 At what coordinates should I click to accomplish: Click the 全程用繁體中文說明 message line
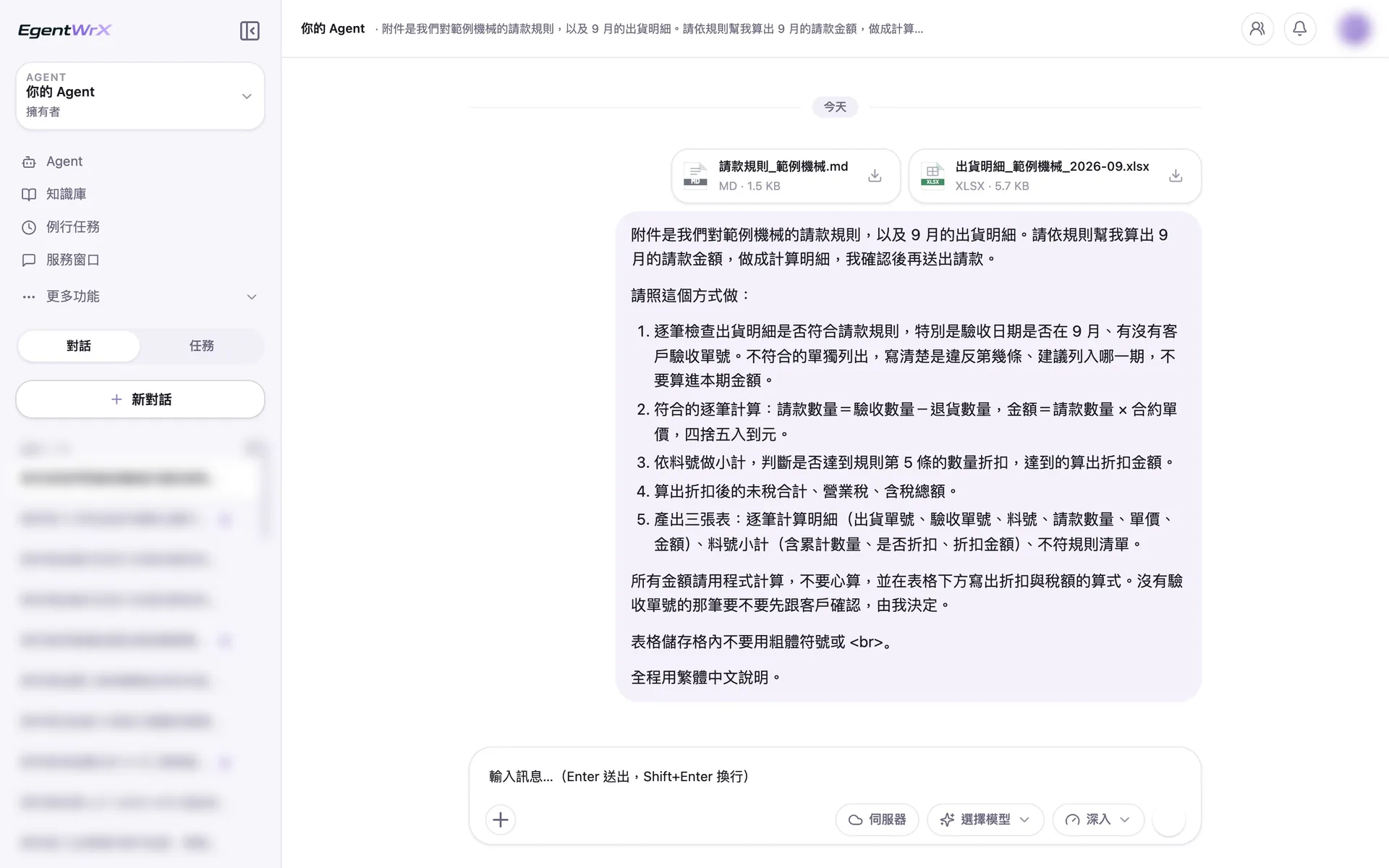705,678
